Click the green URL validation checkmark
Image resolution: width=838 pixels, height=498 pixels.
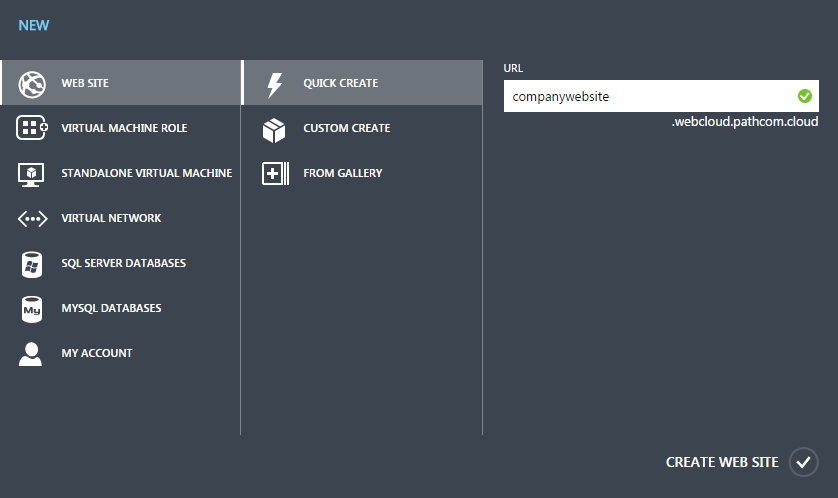(x=805, y=96)
